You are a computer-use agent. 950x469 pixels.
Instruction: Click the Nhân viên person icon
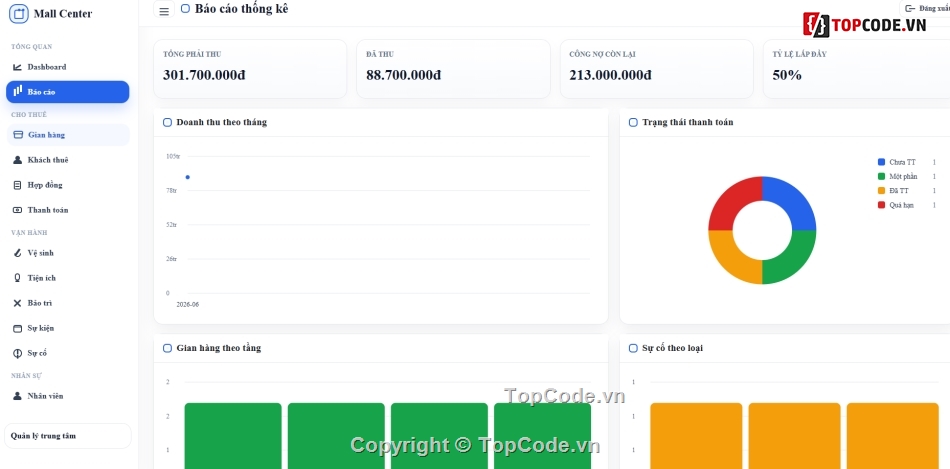(x=17, y=396)
